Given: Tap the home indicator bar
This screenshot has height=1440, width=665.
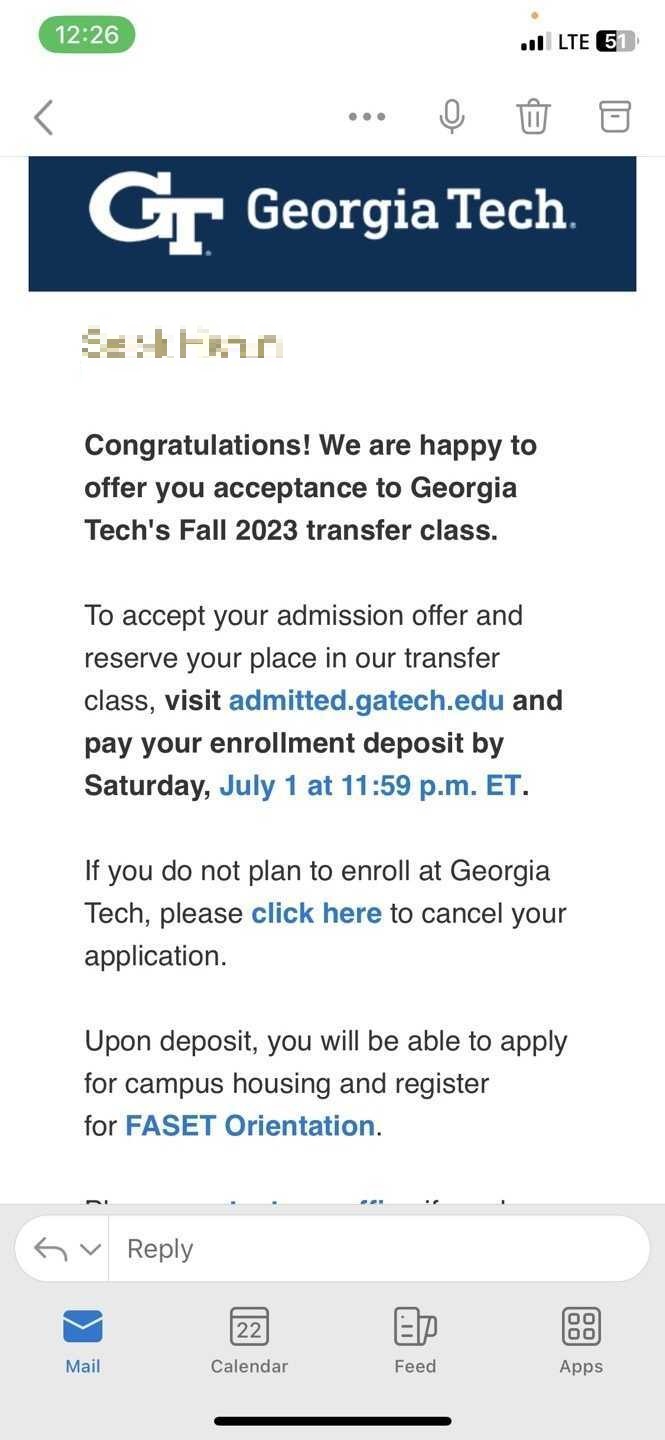Looking at the screenshot, I should click(x=333, y=1420).
